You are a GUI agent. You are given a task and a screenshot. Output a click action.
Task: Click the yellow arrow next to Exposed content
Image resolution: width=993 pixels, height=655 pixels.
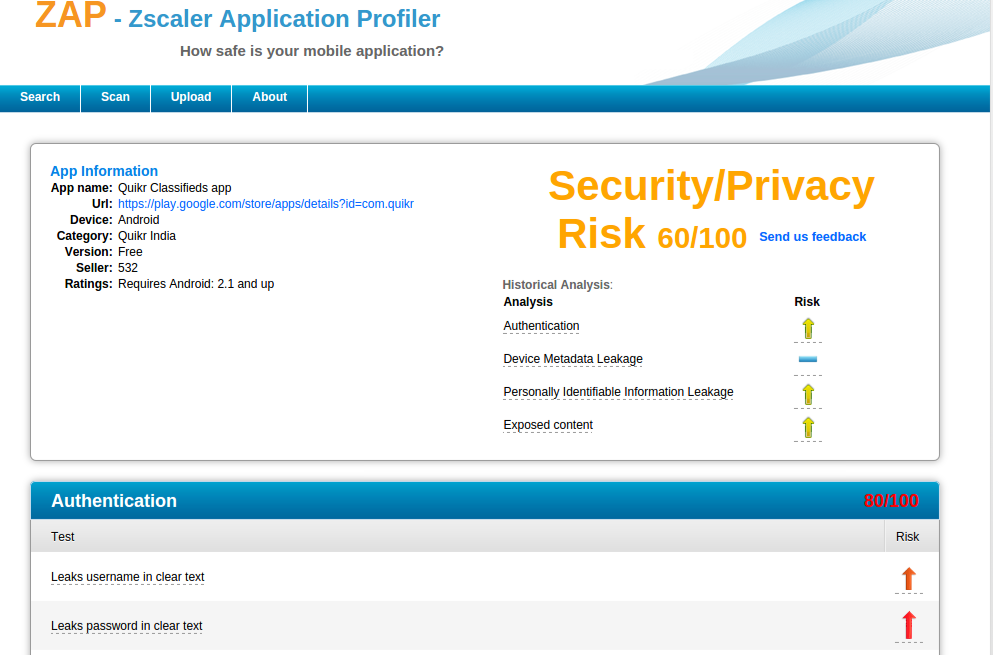point(808,428)
